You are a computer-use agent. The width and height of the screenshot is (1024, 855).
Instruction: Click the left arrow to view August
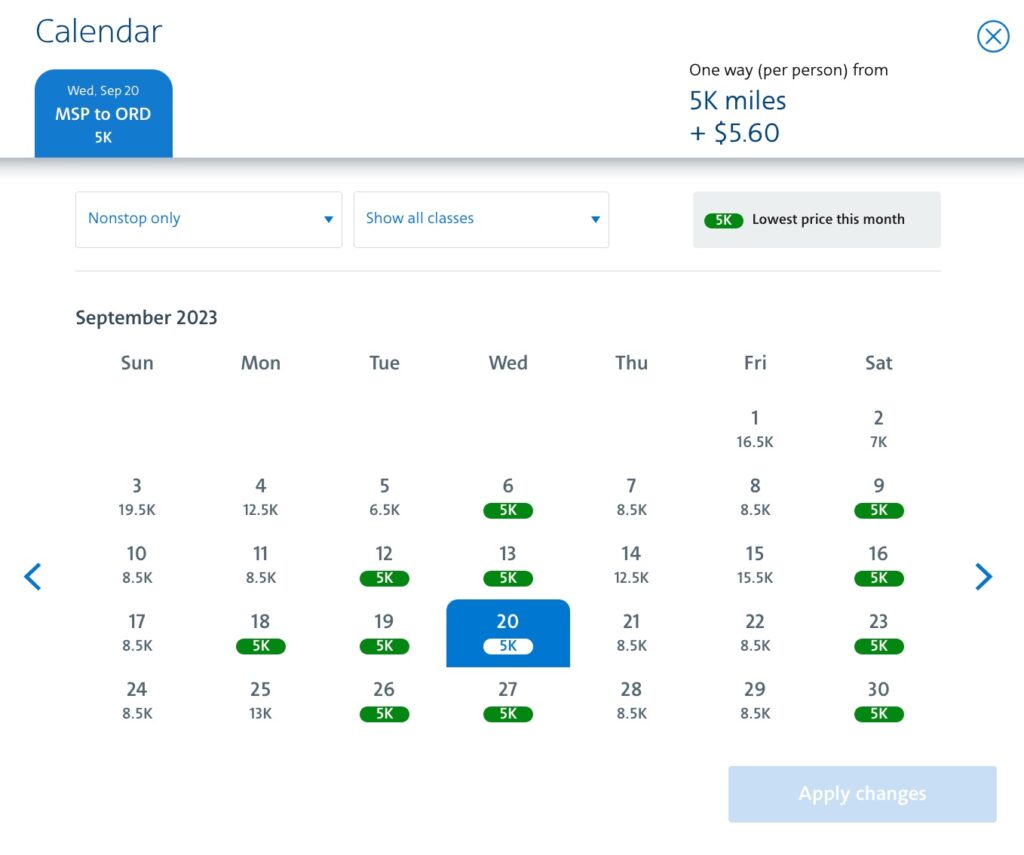click(x=33, y=576)
